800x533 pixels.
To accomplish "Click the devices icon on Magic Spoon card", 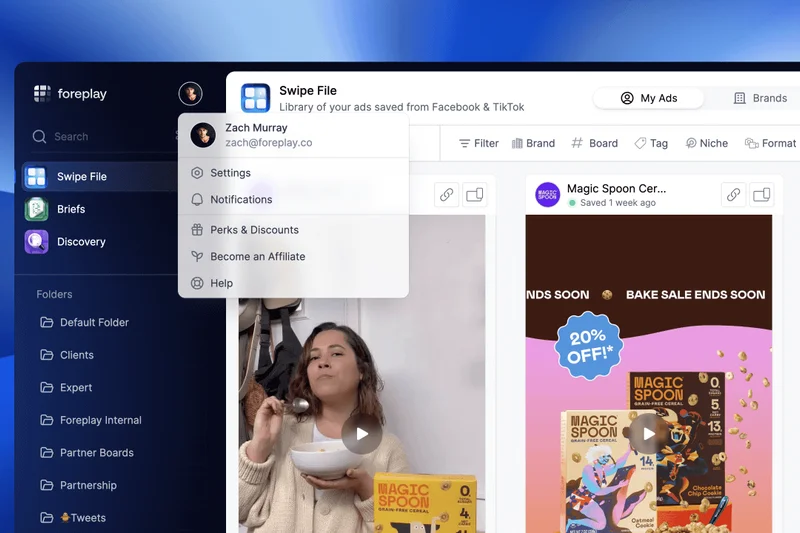I will click(x=762, y=195).
